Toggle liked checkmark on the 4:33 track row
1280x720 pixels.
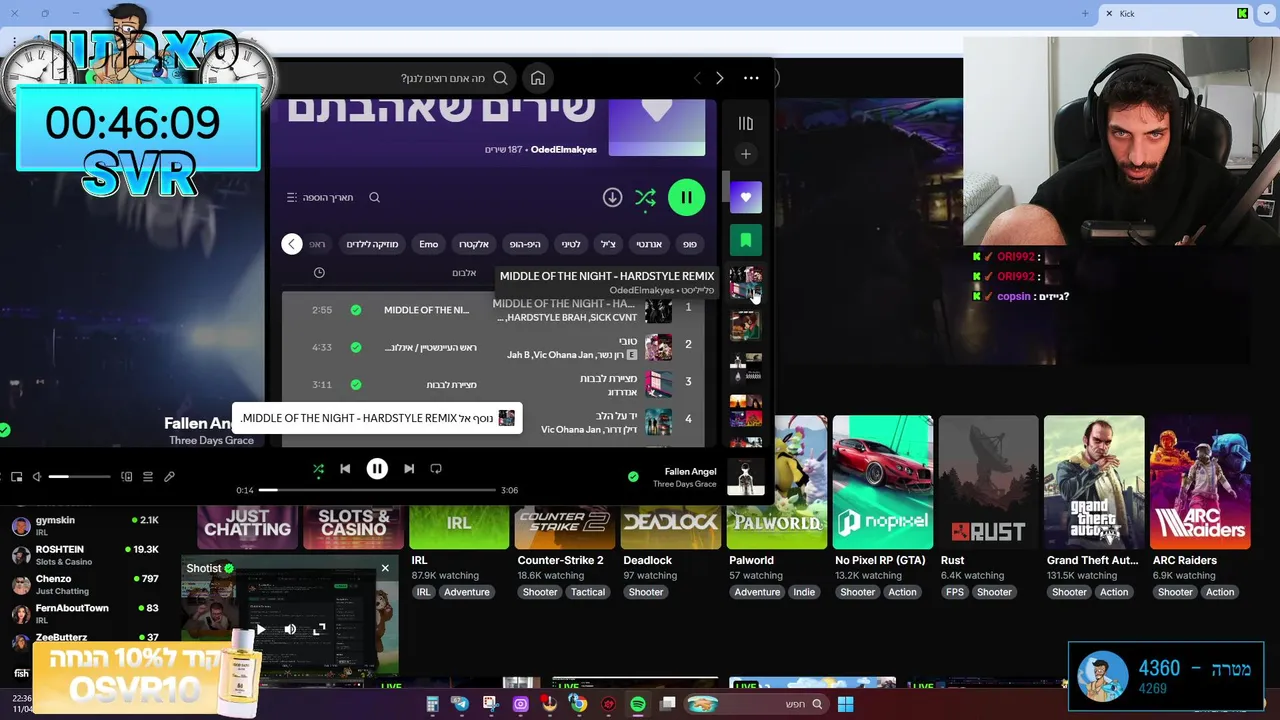355,347
